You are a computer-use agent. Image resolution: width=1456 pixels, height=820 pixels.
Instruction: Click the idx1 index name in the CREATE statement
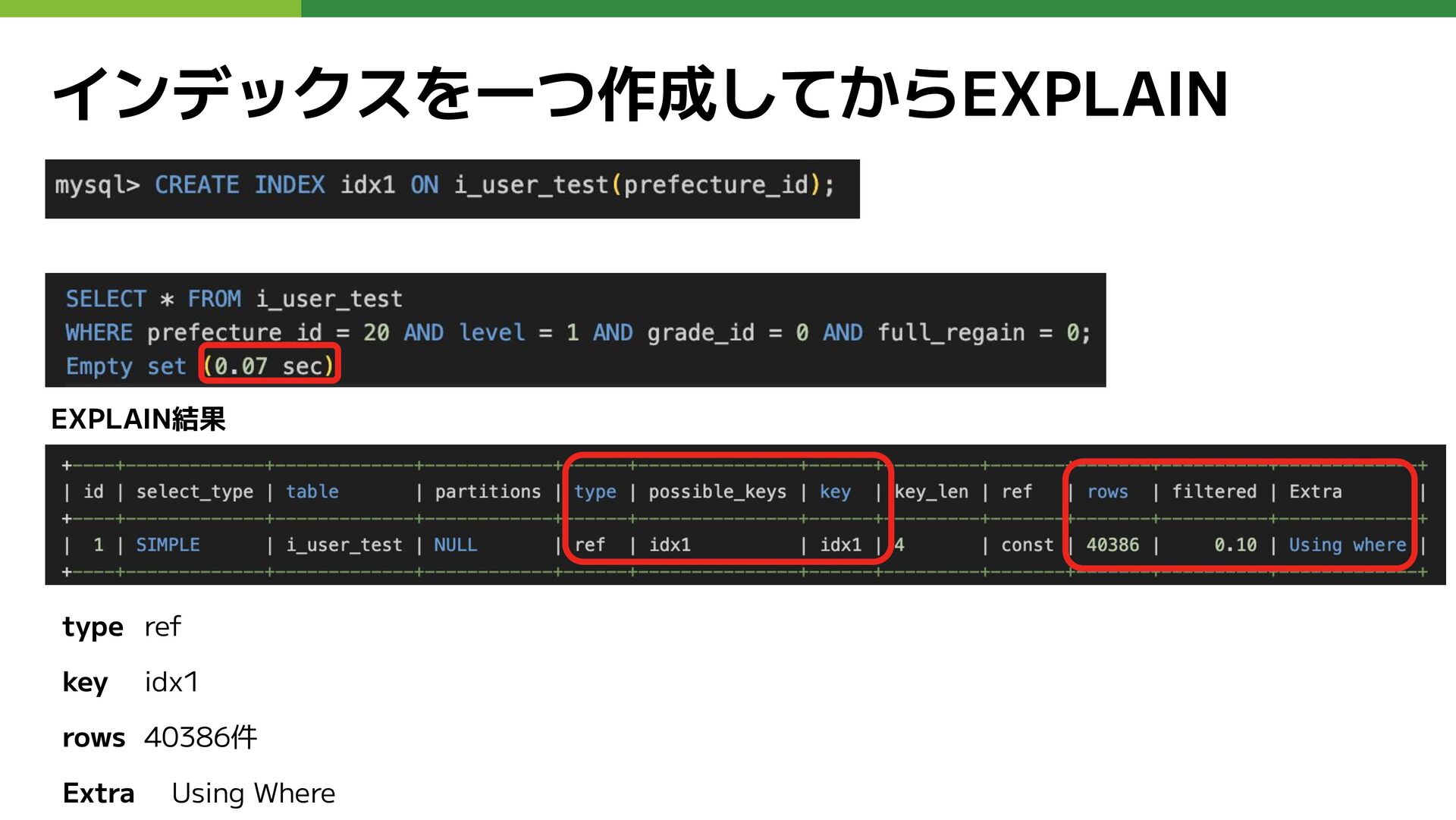coord(367,185)
